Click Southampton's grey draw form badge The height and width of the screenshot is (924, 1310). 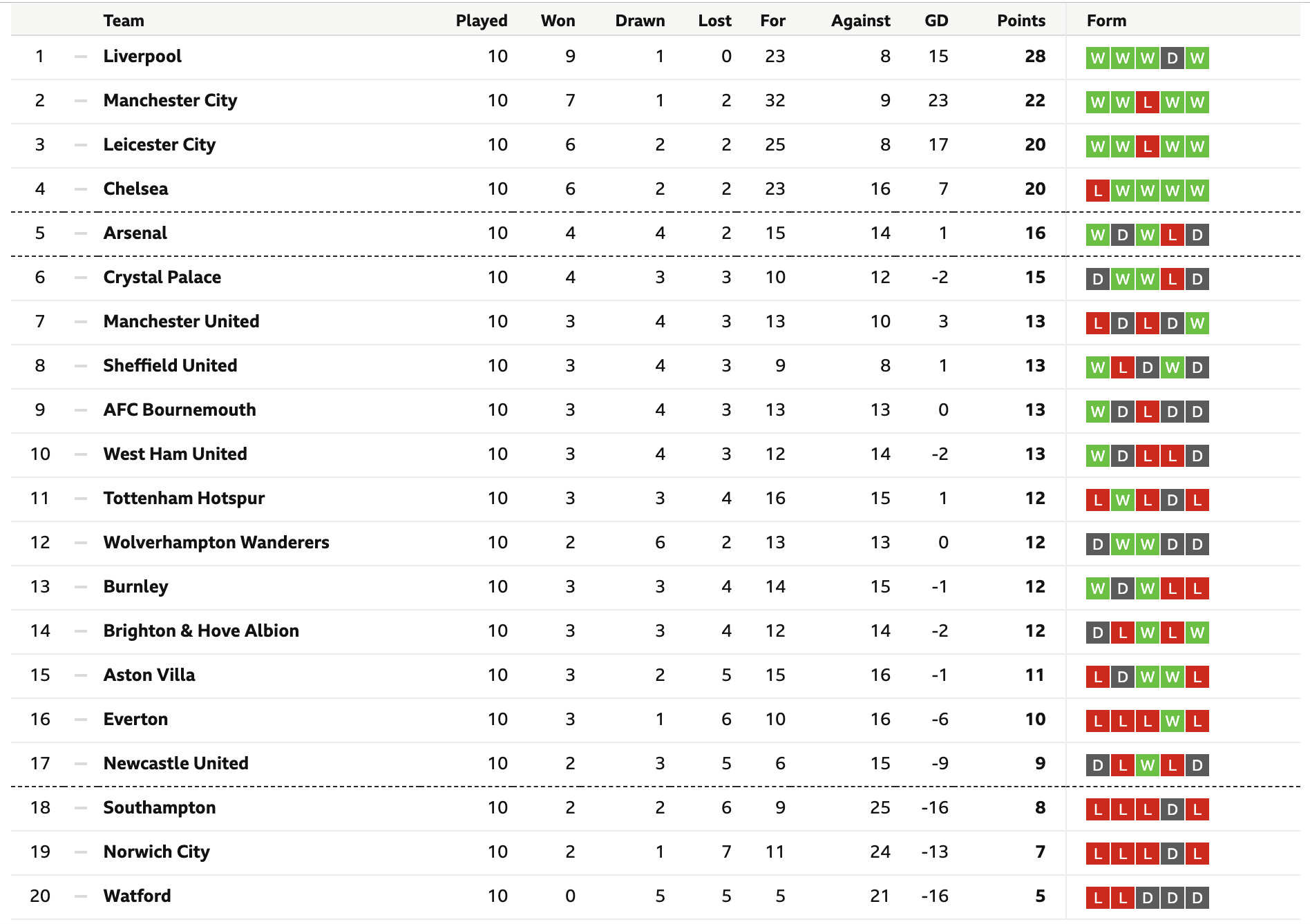[1172, 809]
